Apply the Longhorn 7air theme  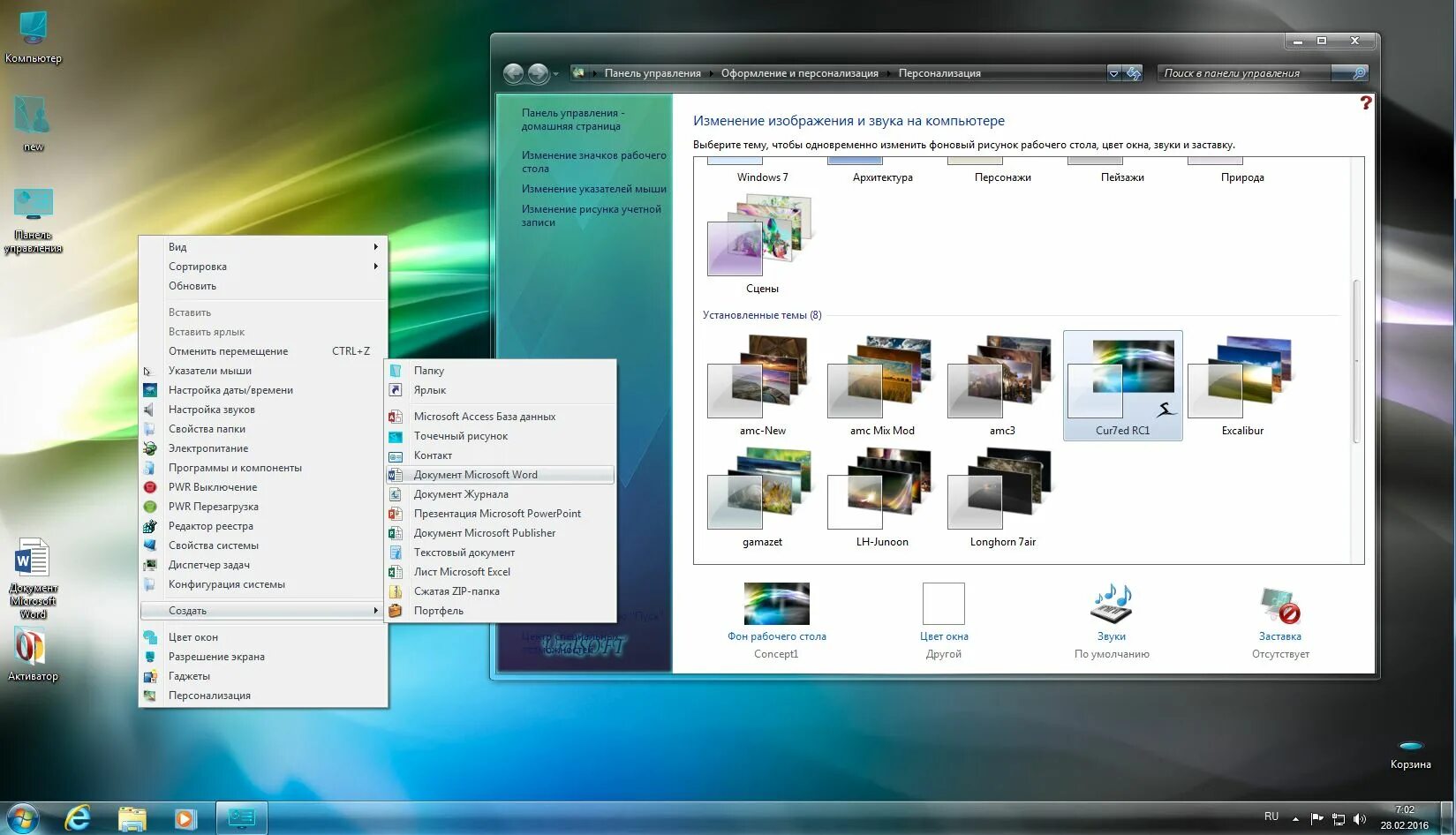coord(1002,497)
